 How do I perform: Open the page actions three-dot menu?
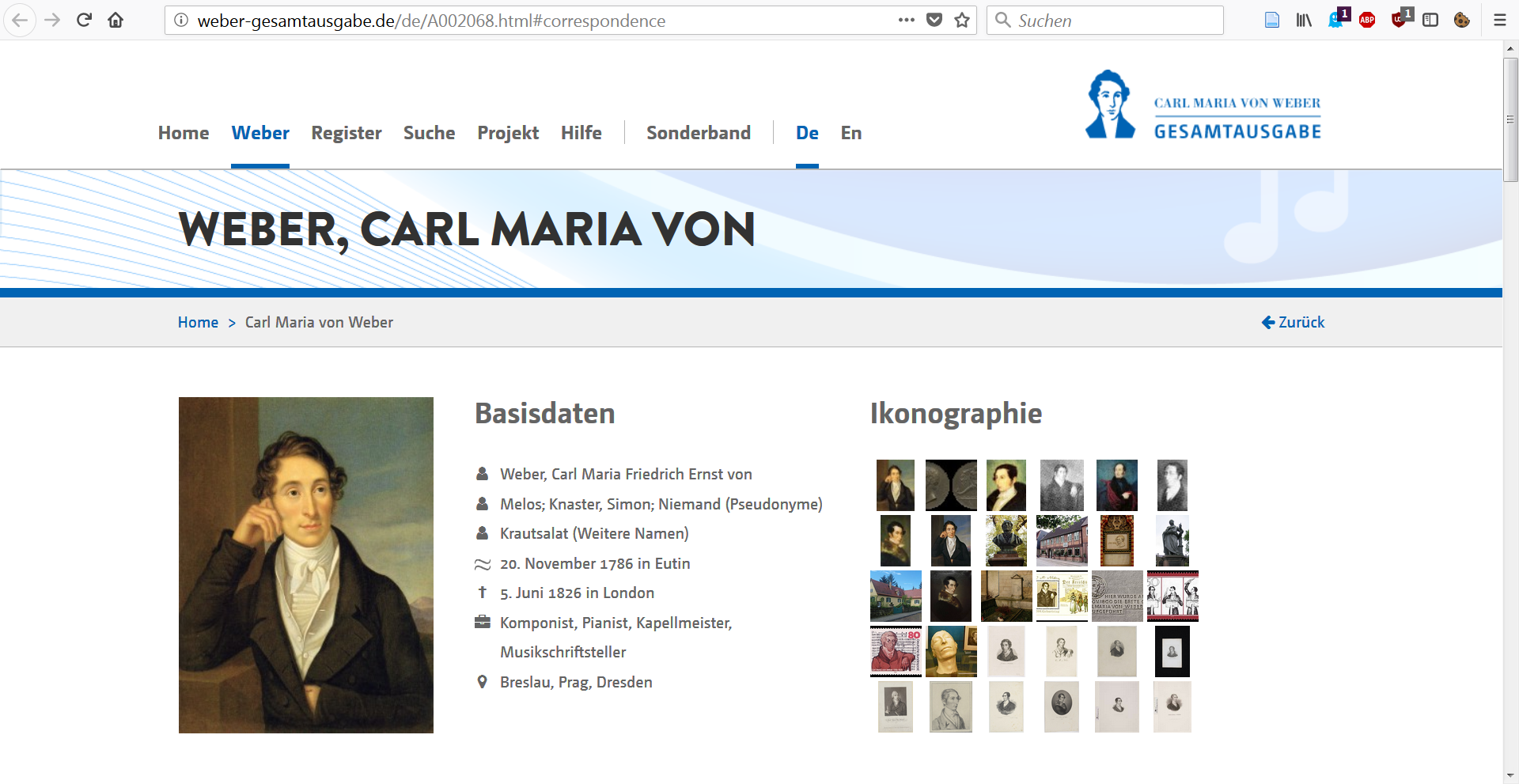click(907, 20)
